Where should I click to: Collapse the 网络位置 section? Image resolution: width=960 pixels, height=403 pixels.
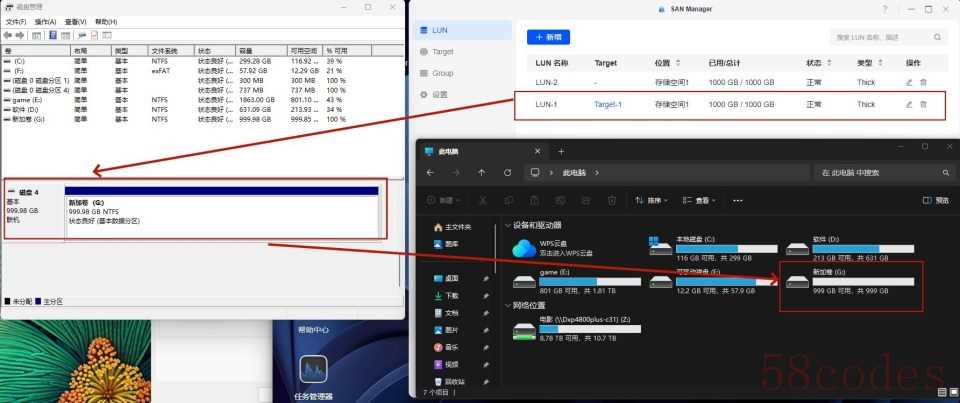click(x=508, y=305)
